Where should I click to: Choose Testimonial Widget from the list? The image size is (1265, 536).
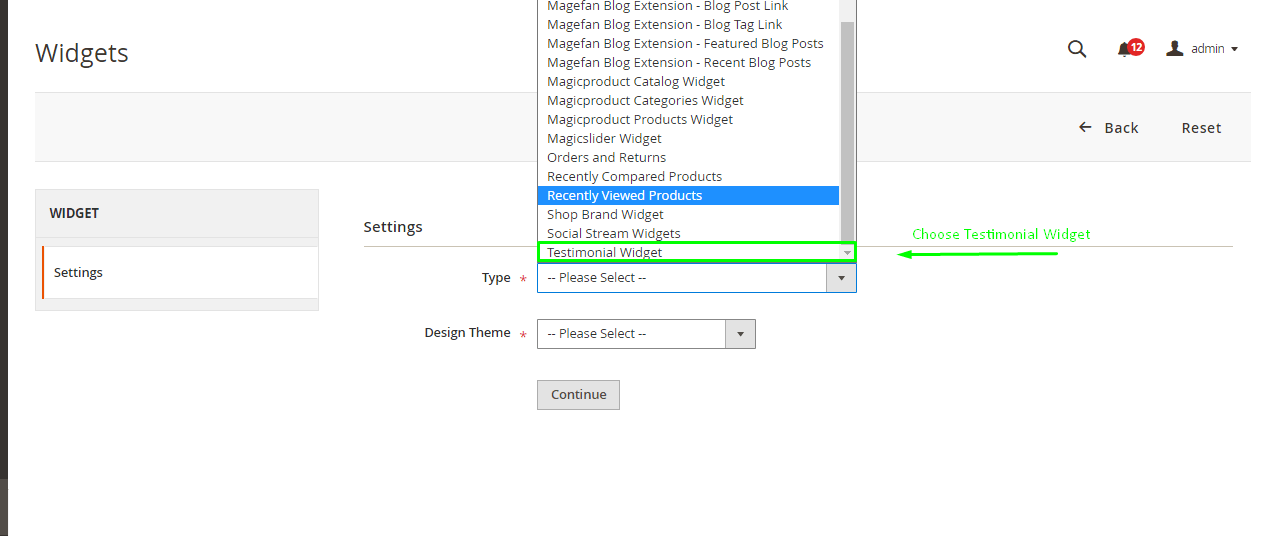pyautogui.click(x=604, y=253)
